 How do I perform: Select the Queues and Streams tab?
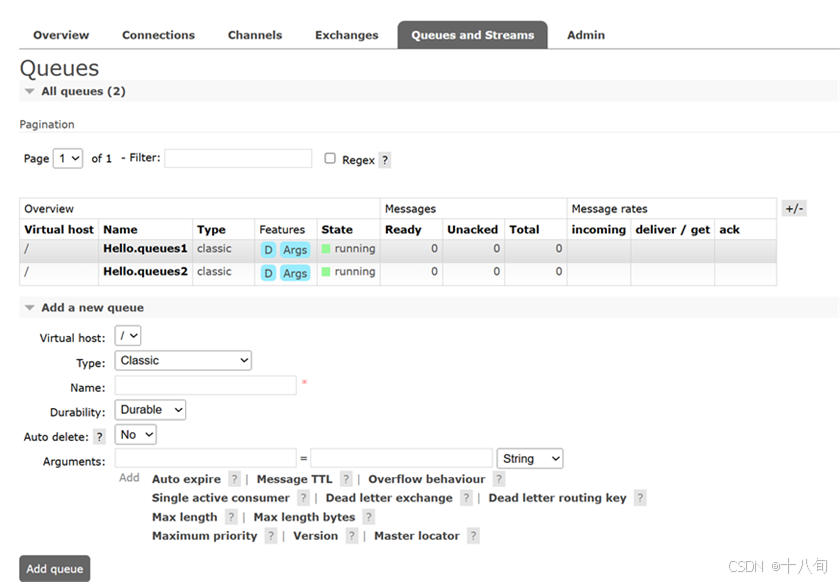tap(472, 35)
